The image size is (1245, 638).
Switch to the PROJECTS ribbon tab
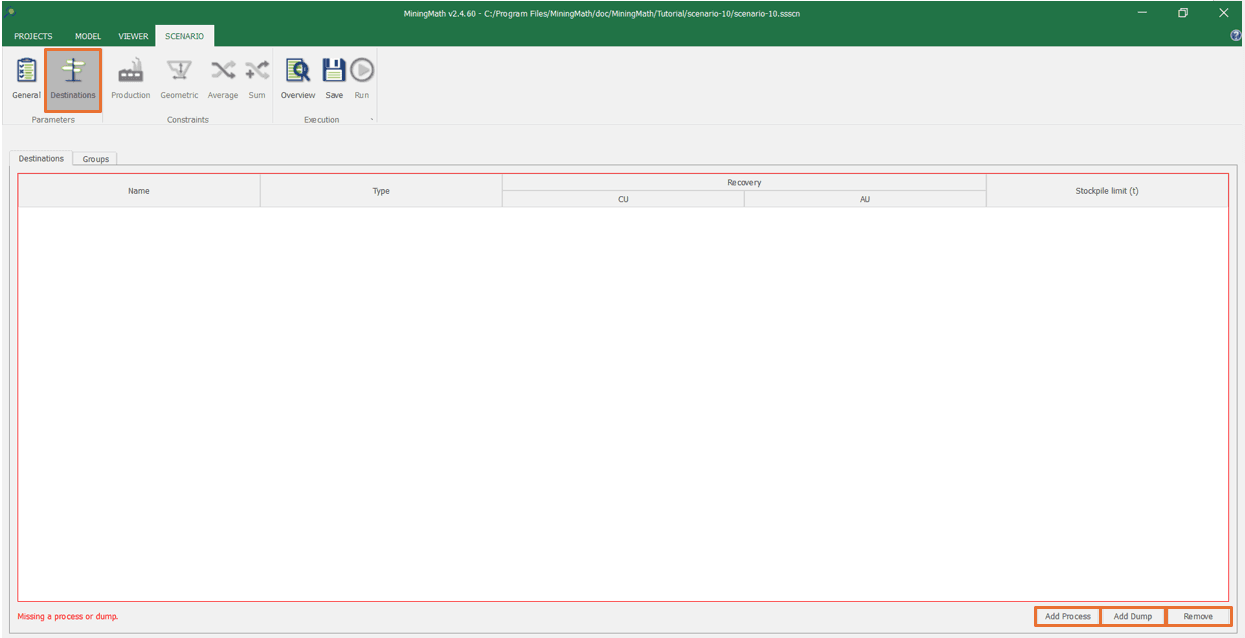[33, 36]
